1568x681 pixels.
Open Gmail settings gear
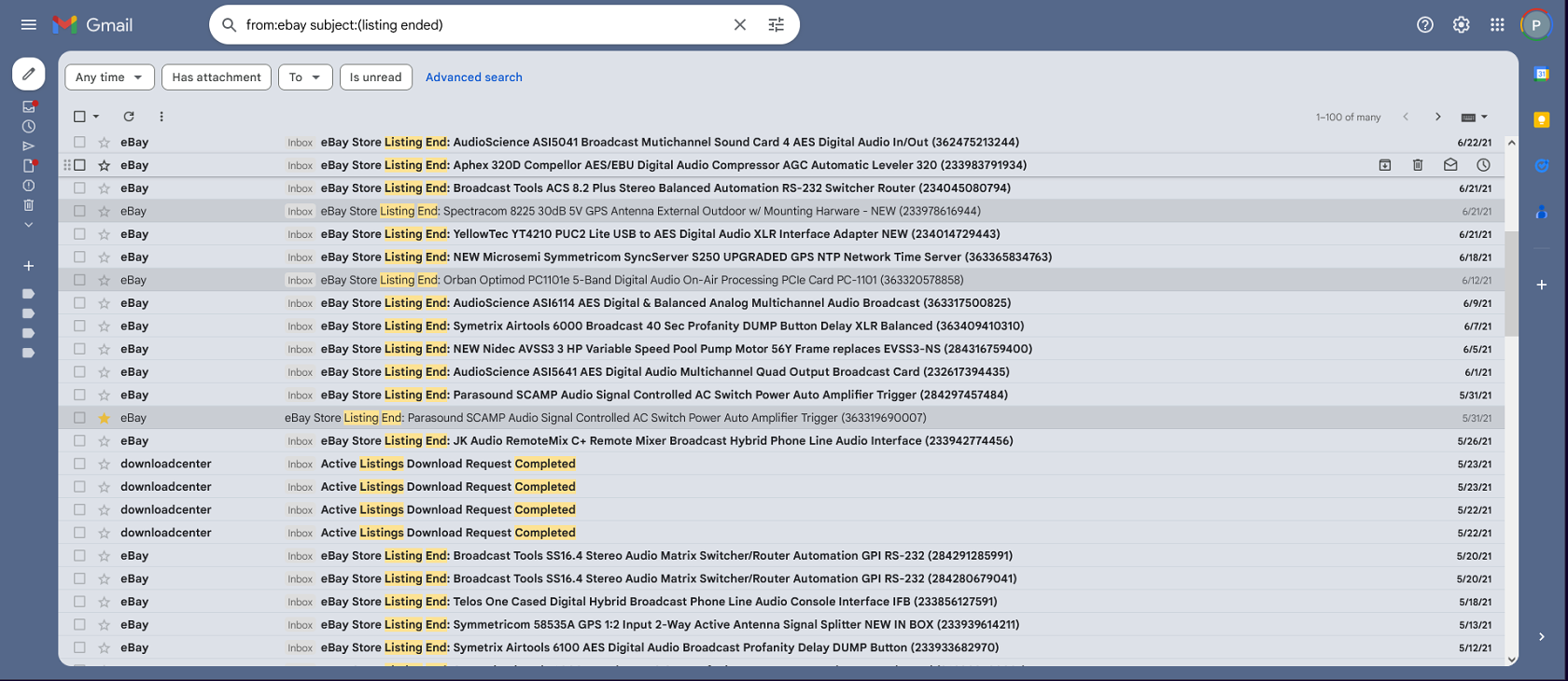1461,25
